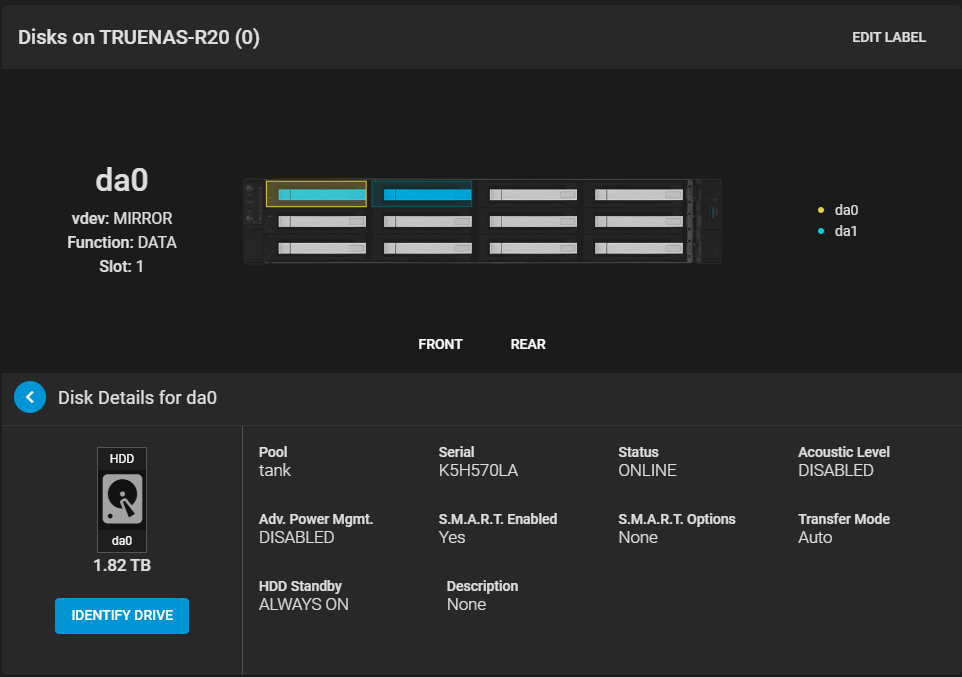
Task: Click the 'Slot: 1' line
Action: (121, 266)
